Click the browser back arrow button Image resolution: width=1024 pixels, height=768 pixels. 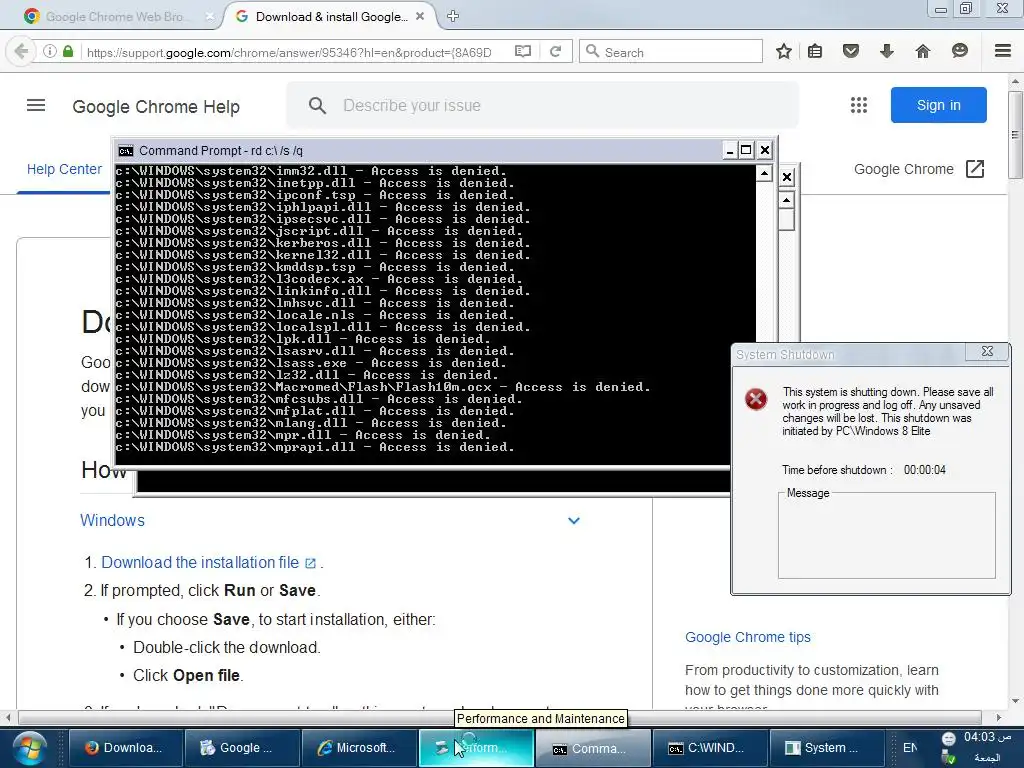(x=21, y=51)
